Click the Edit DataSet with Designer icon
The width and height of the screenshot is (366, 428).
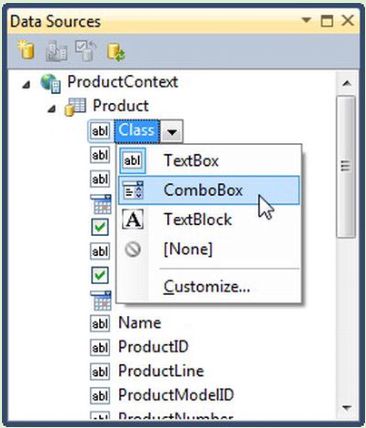[56, 51]
